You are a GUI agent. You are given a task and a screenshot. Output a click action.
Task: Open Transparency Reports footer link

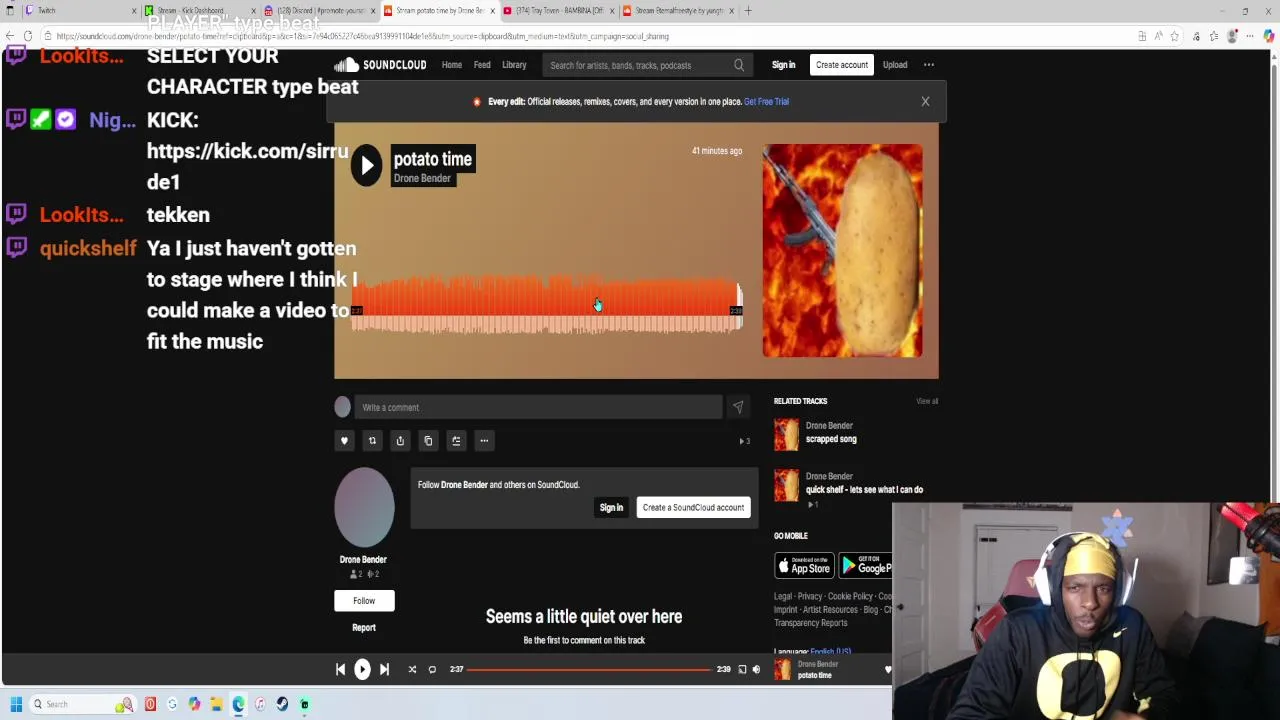click(811, 623)
